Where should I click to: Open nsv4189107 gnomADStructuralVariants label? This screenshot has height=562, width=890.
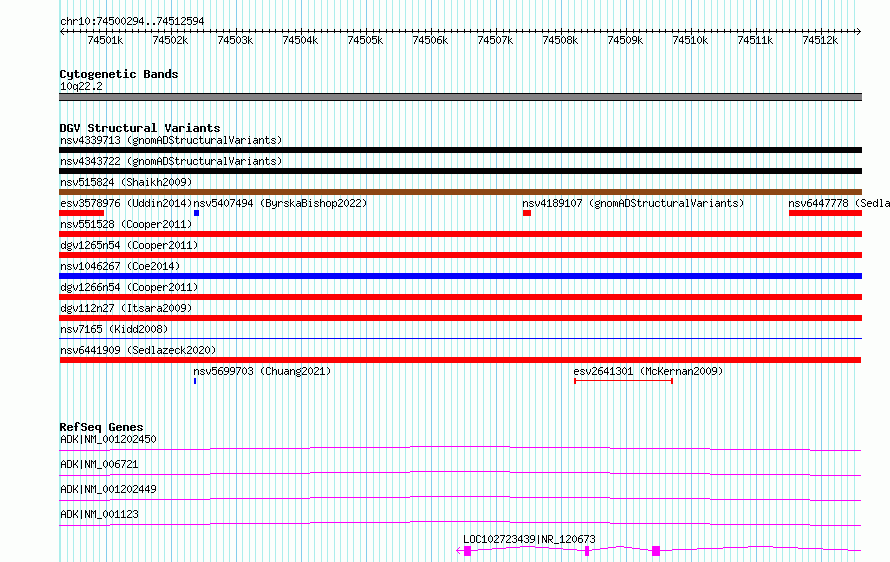point(633,203)
